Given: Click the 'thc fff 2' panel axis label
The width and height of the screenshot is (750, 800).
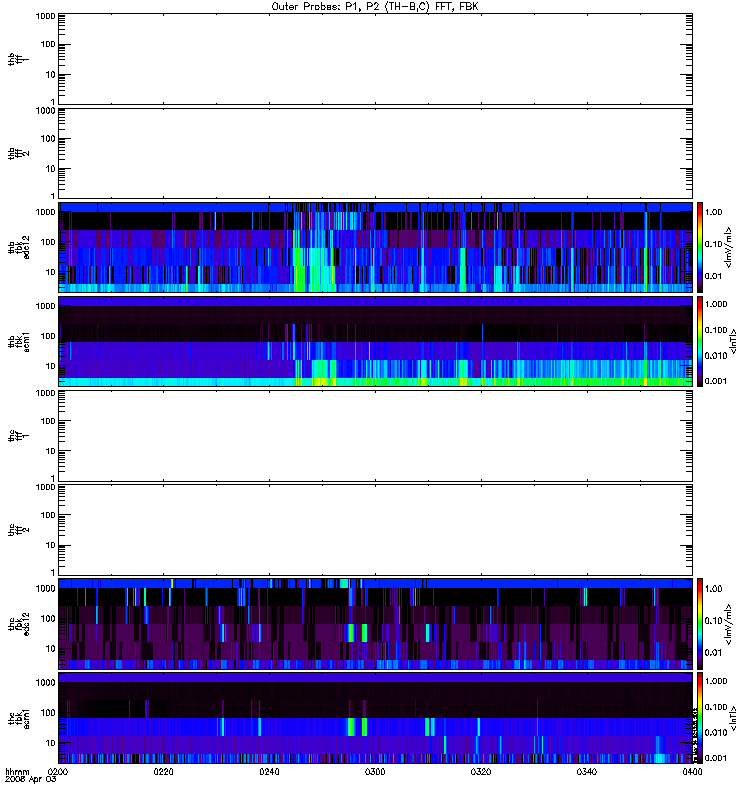Looking at the screenshot, I should pos(18,530).
